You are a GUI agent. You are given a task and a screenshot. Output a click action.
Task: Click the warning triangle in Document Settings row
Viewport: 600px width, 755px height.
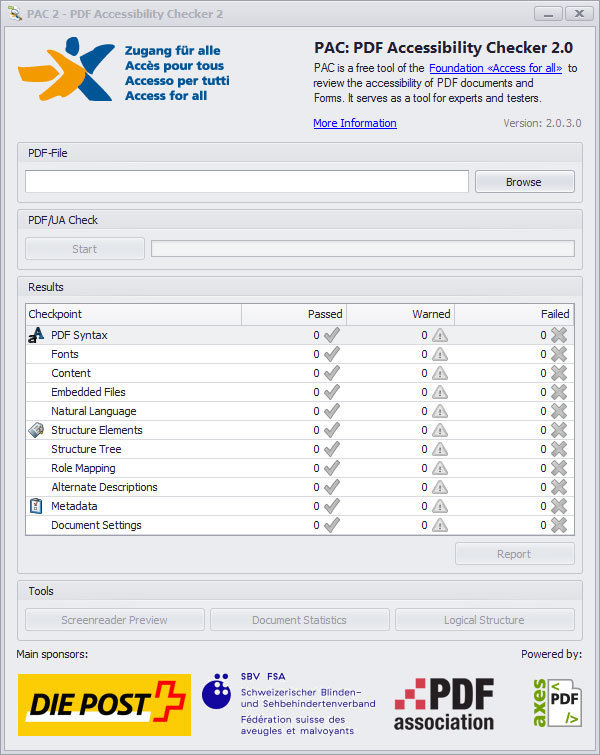pyautogui.click(x=440, y=525)
